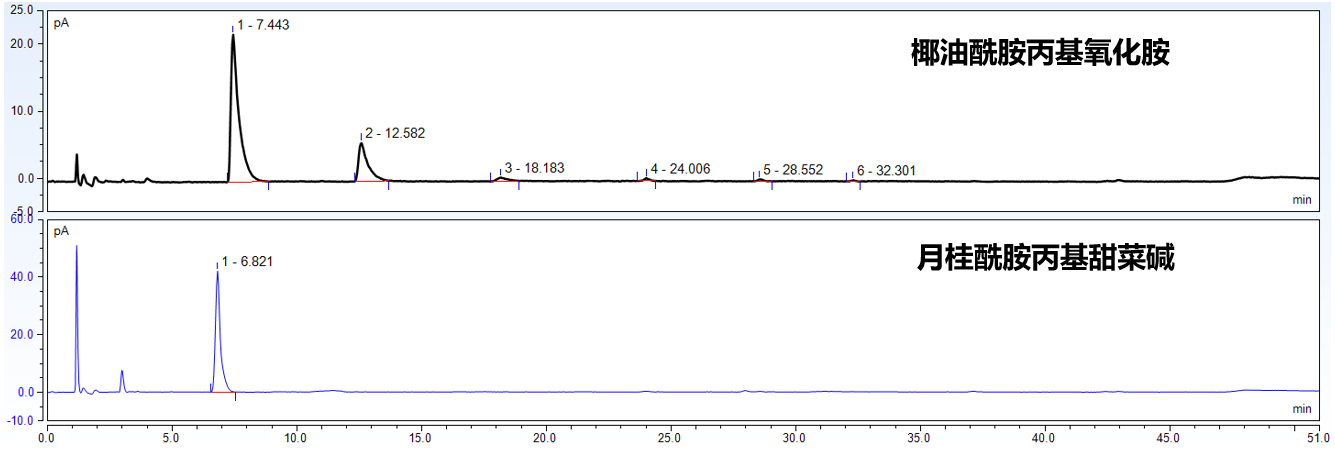Click the -10.0 value on lower y-axis
Viewport: 1335px width, 456px height.
point(21,421)
